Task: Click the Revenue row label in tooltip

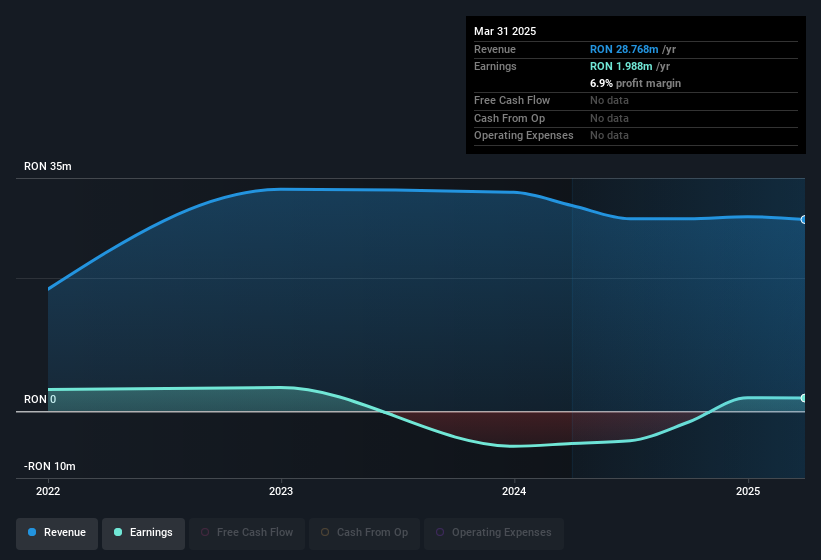Action: click(495, 49)
